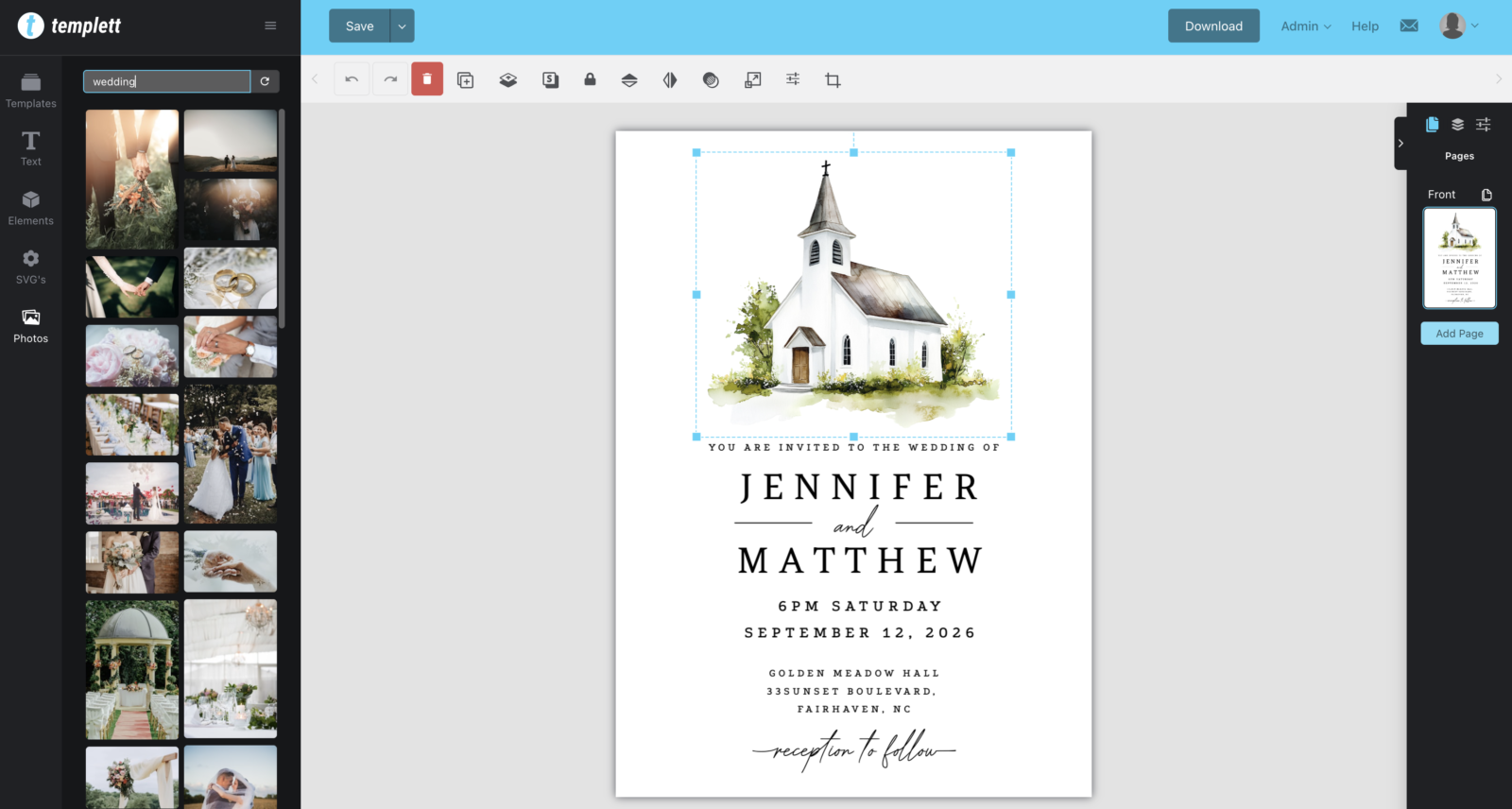Toggle the hamburger sidebar menu
The height and width of the screenshot is (809, 1512).
[270, 26]
